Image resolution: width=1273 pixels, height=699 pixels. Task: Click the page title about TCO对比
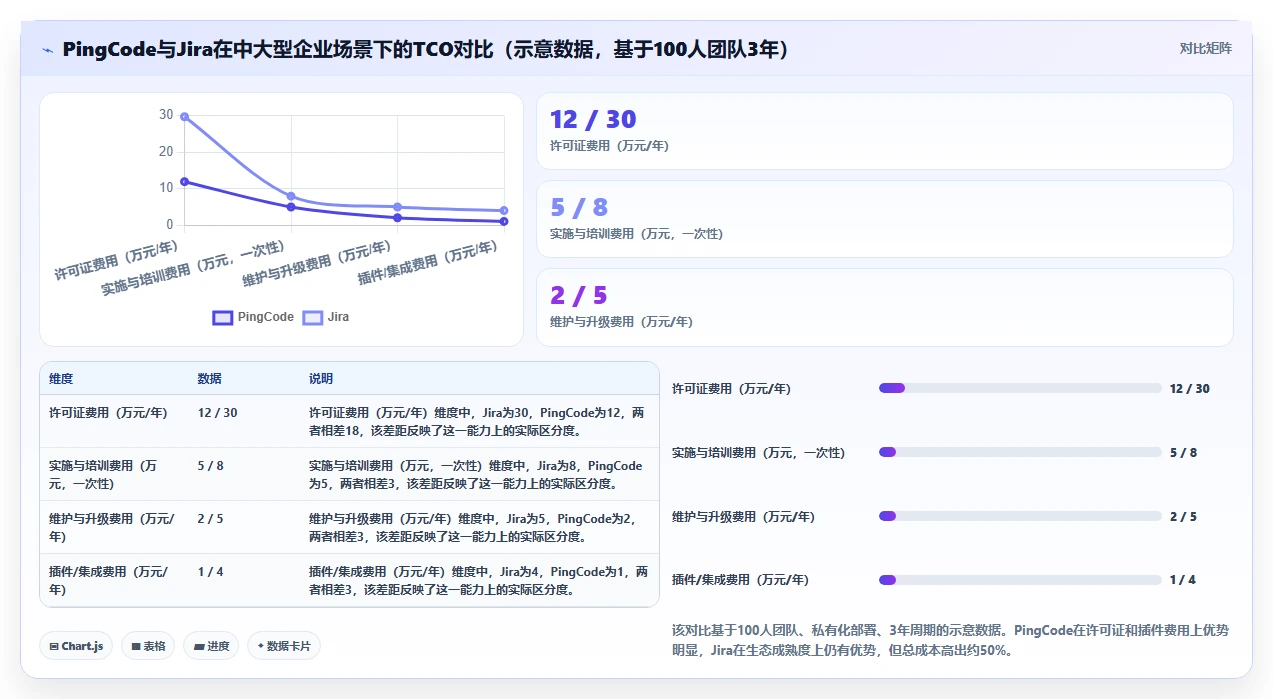click(x=425, y=49)
